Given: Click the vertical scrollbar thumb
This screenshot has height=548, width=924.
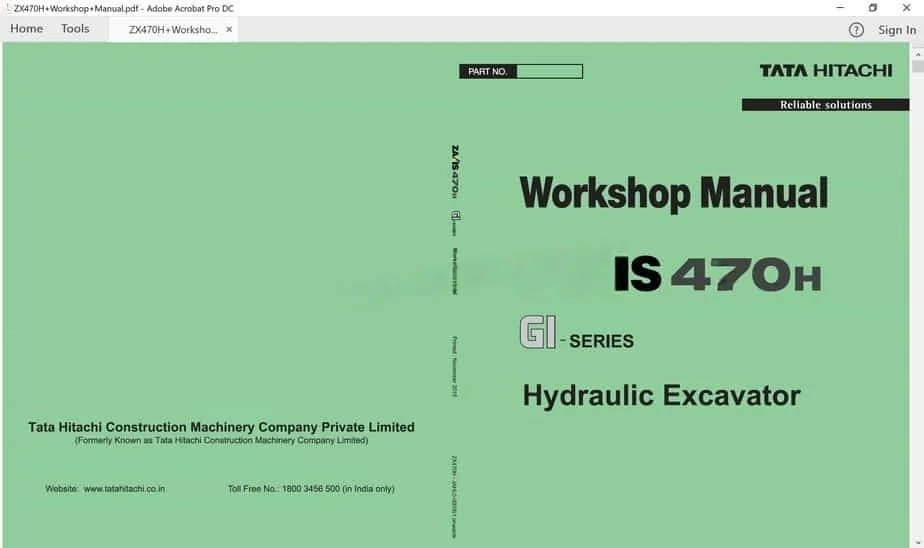Looking at the screenshot, I should point(918,66).
